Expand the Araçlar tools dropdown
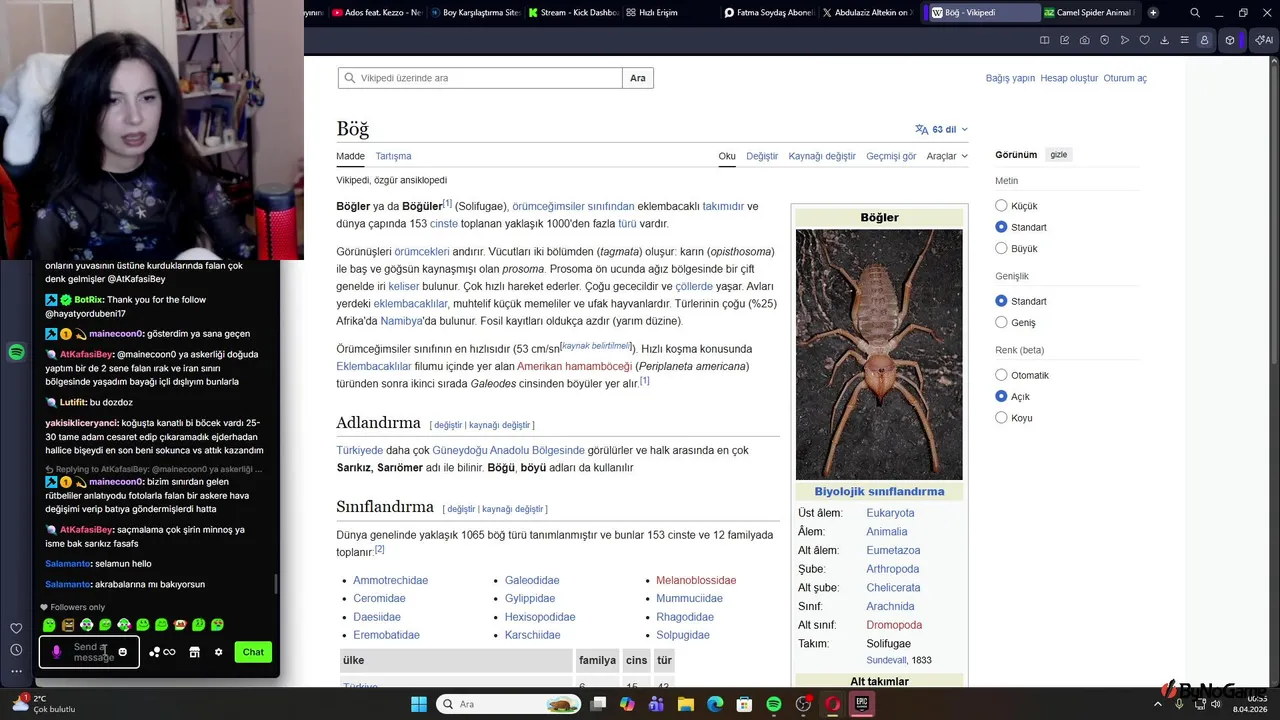This screenshot has width=1280, height=720. 947,156
